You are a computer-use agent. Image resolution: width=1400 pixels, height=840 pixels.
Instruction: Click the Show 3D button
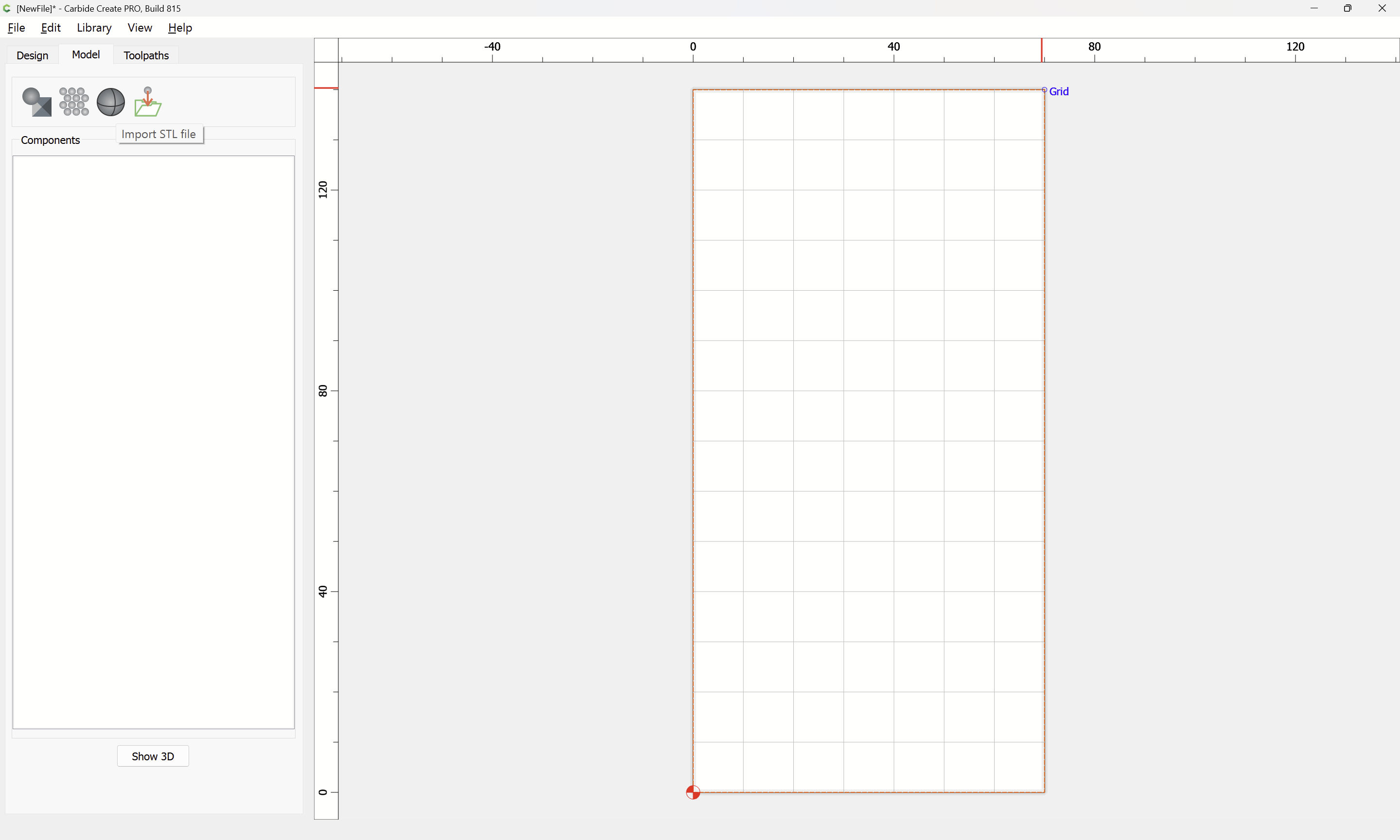click(153, 756)
